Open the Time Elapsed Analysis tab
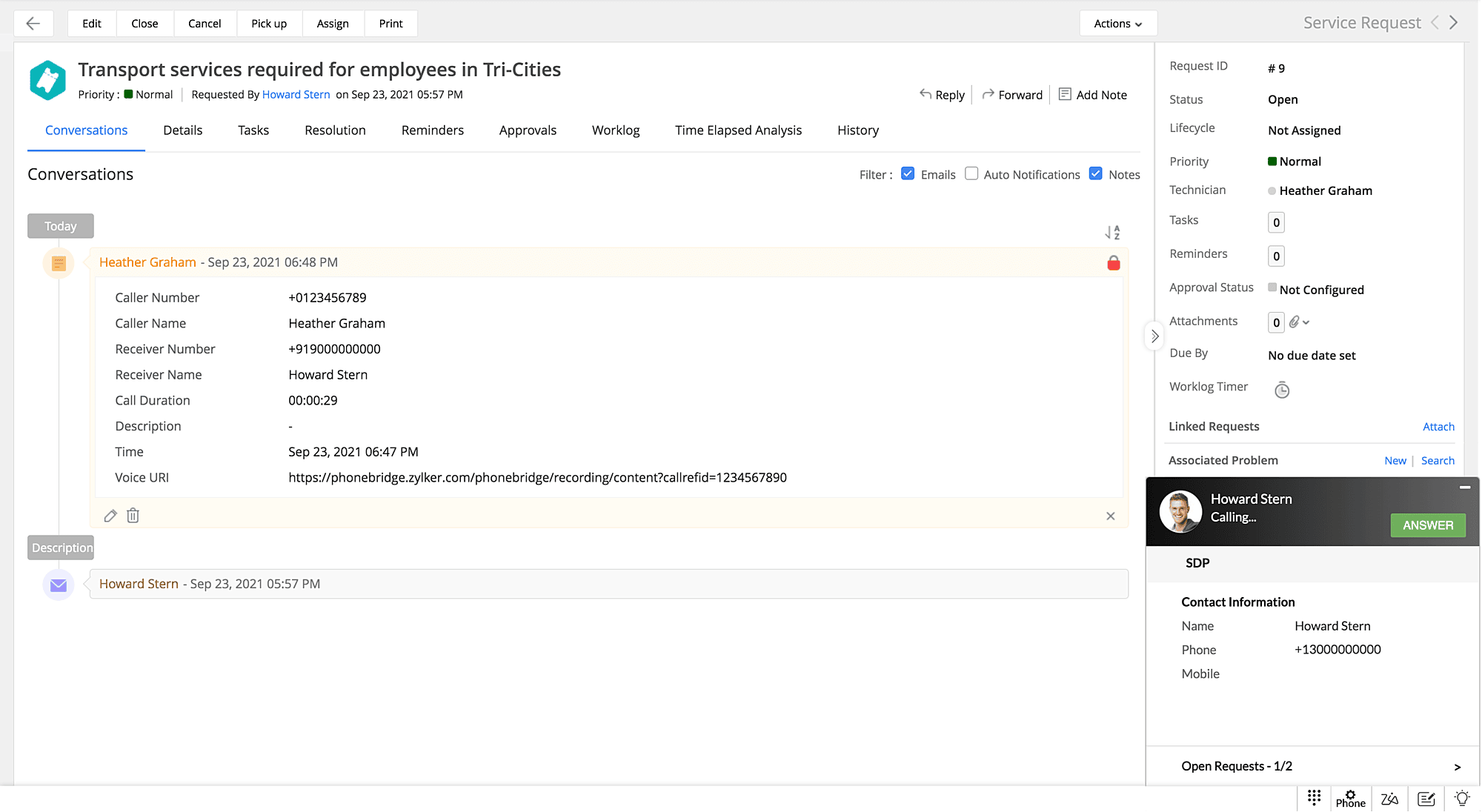This screenshot has width=1482, height=812. [x=738, y=130]
